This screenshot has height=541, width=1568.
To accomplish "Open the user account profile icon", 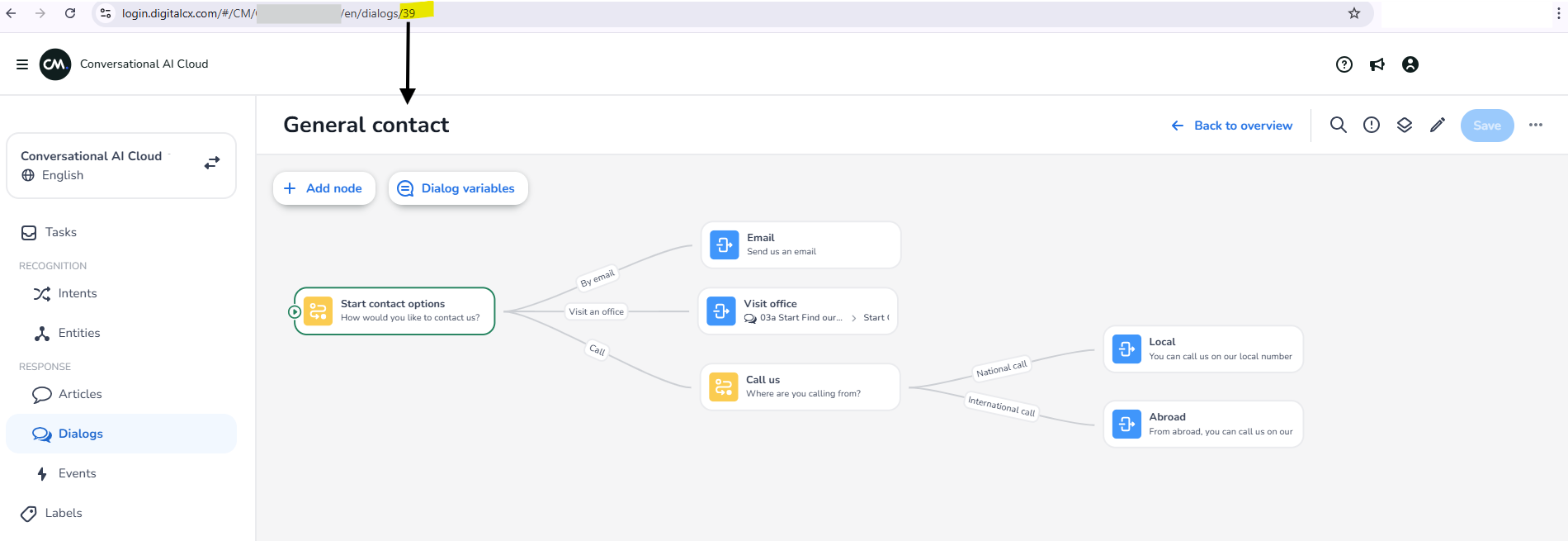I will (1410, 64).
